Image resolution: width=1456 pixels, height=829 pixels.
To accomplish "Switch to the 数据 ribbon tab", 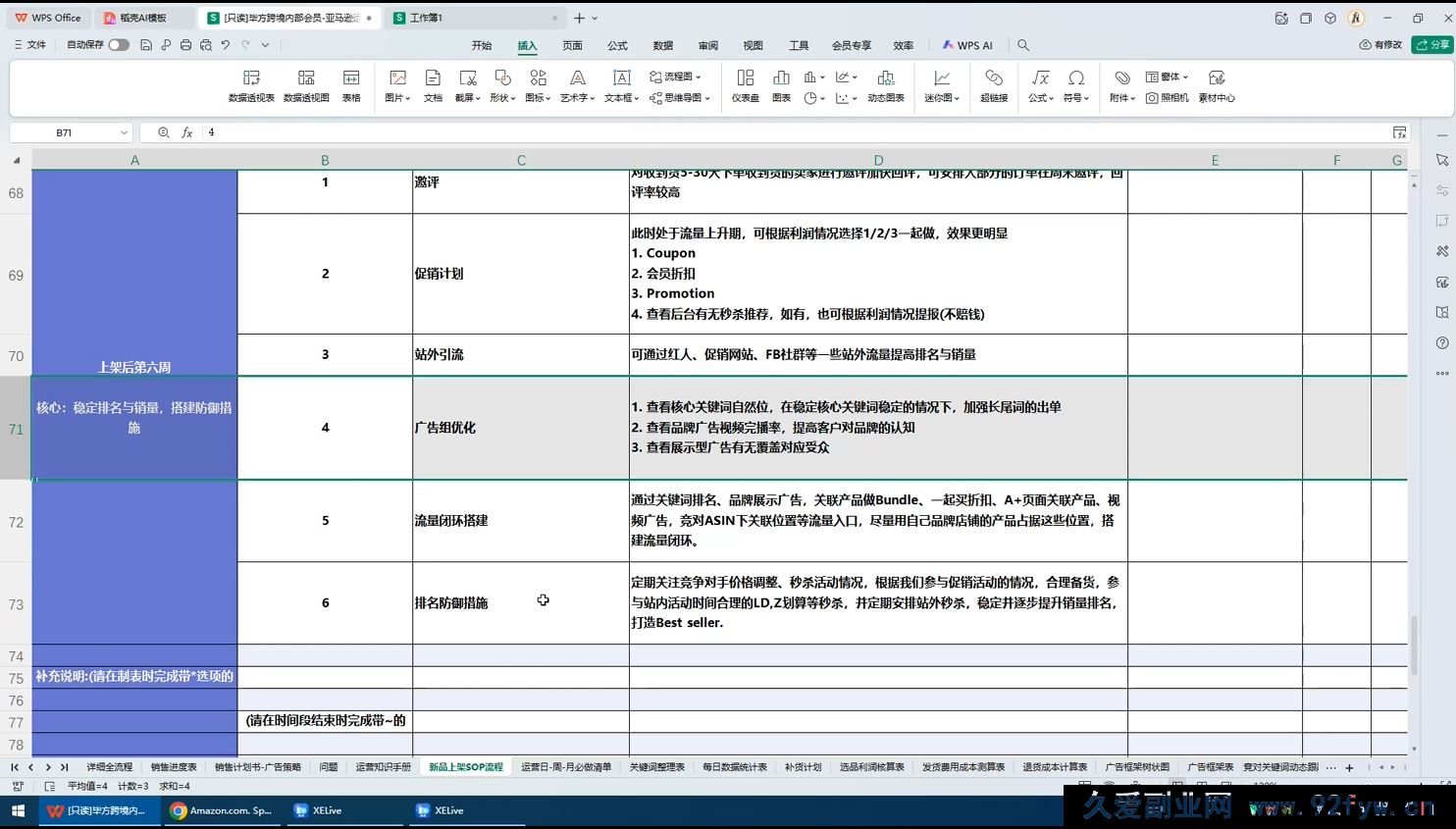I will 662,44.
